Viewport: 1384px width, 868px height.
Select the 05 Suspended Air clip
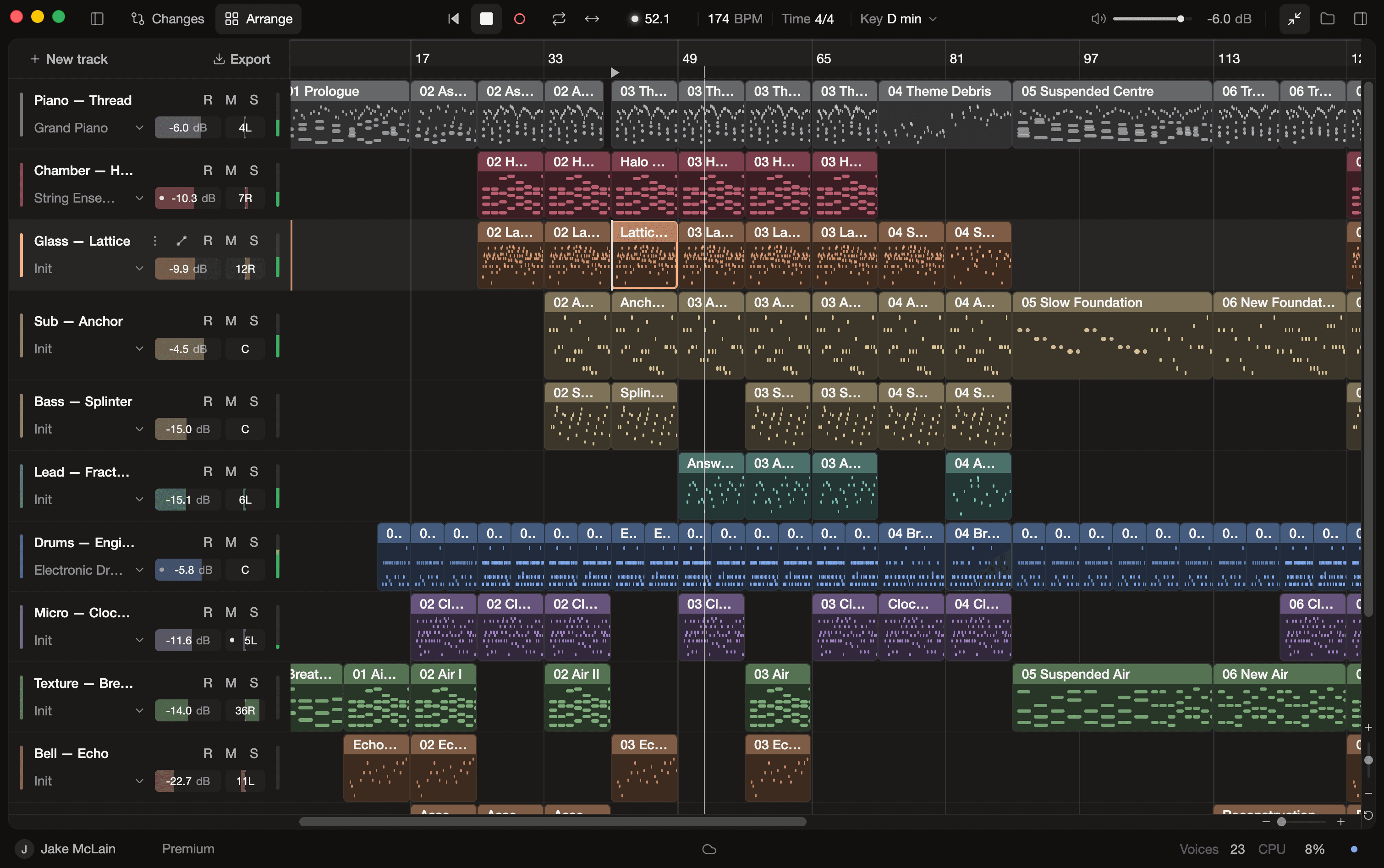(1112, 697)
